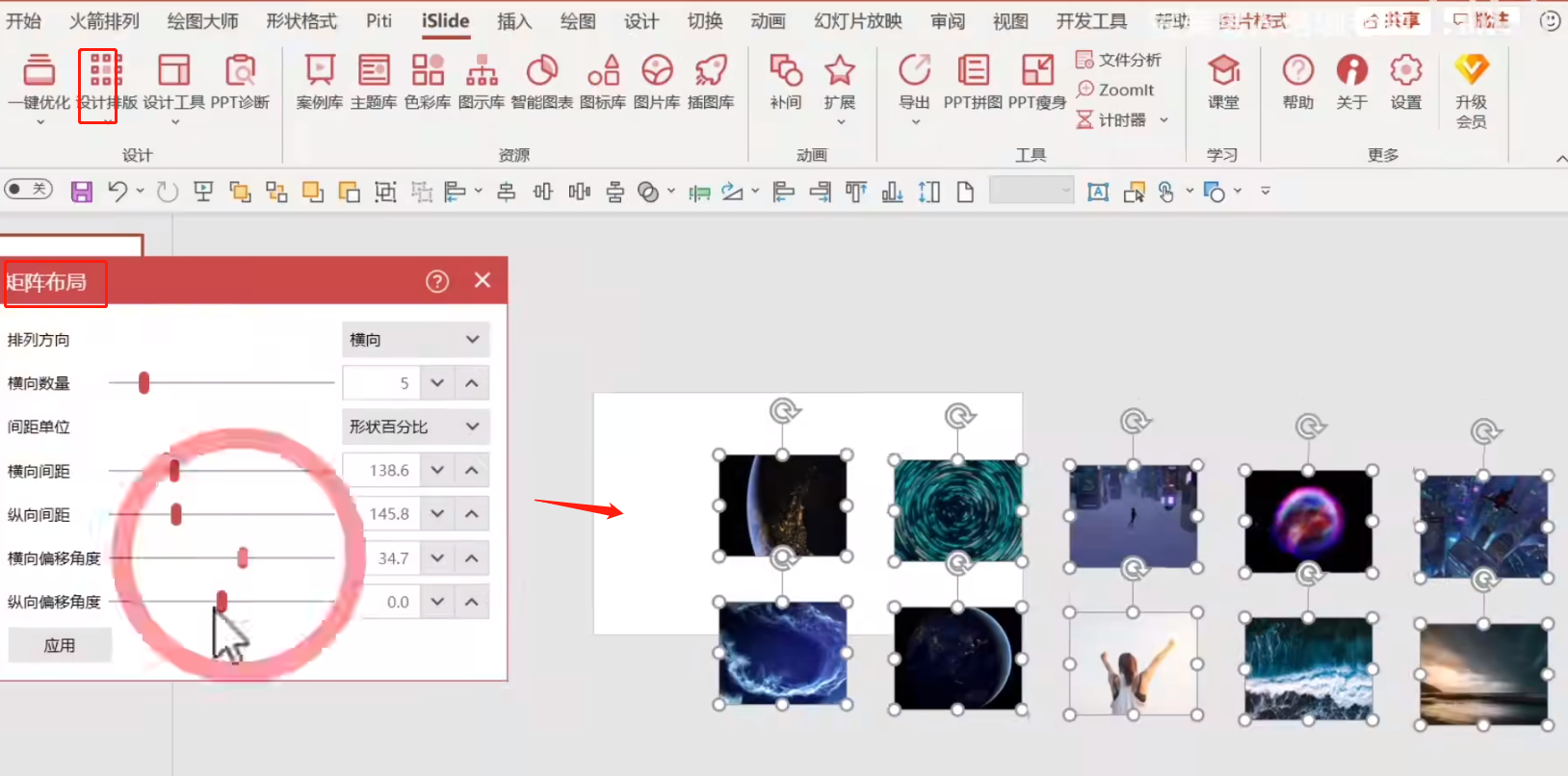The width and height of the screenshot is (1568, 776).
Task: Increase 横向偏移角度 with up arrow
Action: 472,558
